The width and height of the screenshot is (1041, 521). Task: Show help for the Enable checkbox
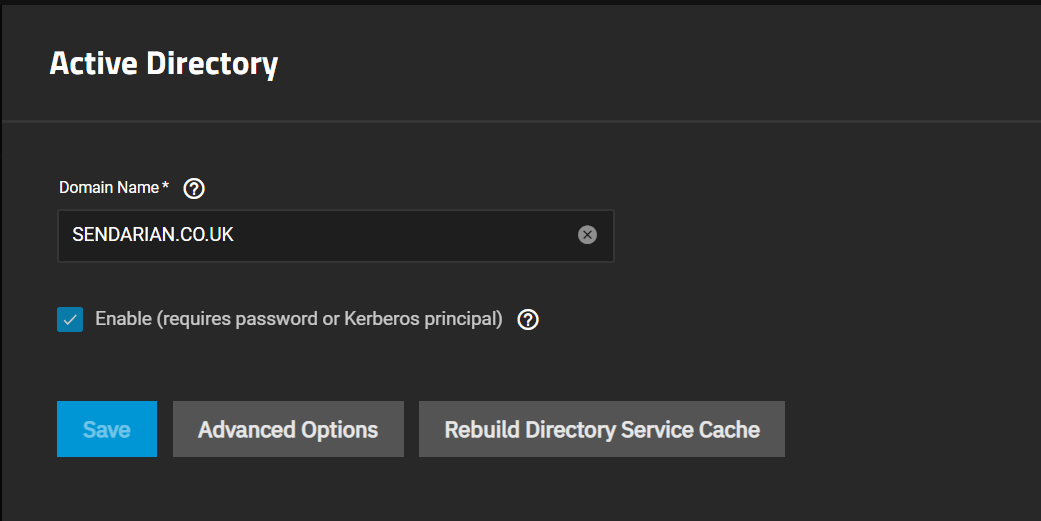528,320
